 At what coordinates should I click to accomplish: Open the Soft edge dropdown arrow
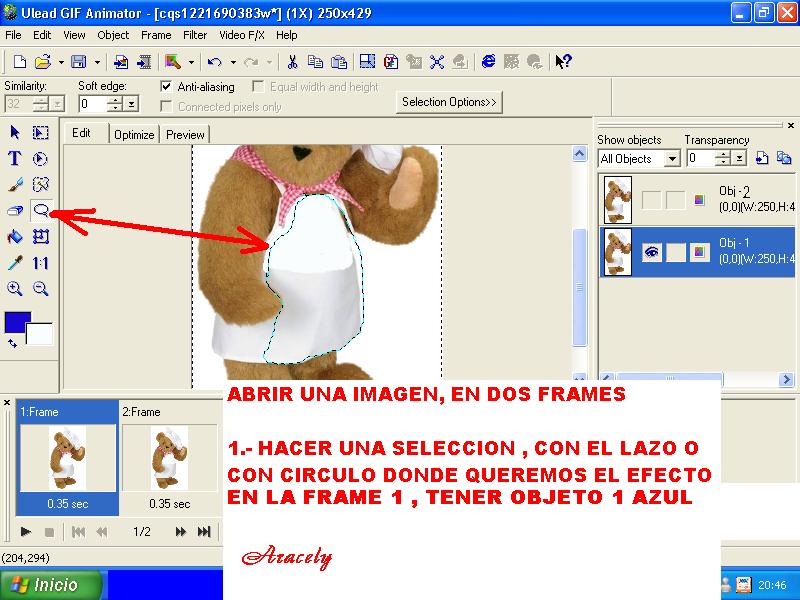pos(132,104)
